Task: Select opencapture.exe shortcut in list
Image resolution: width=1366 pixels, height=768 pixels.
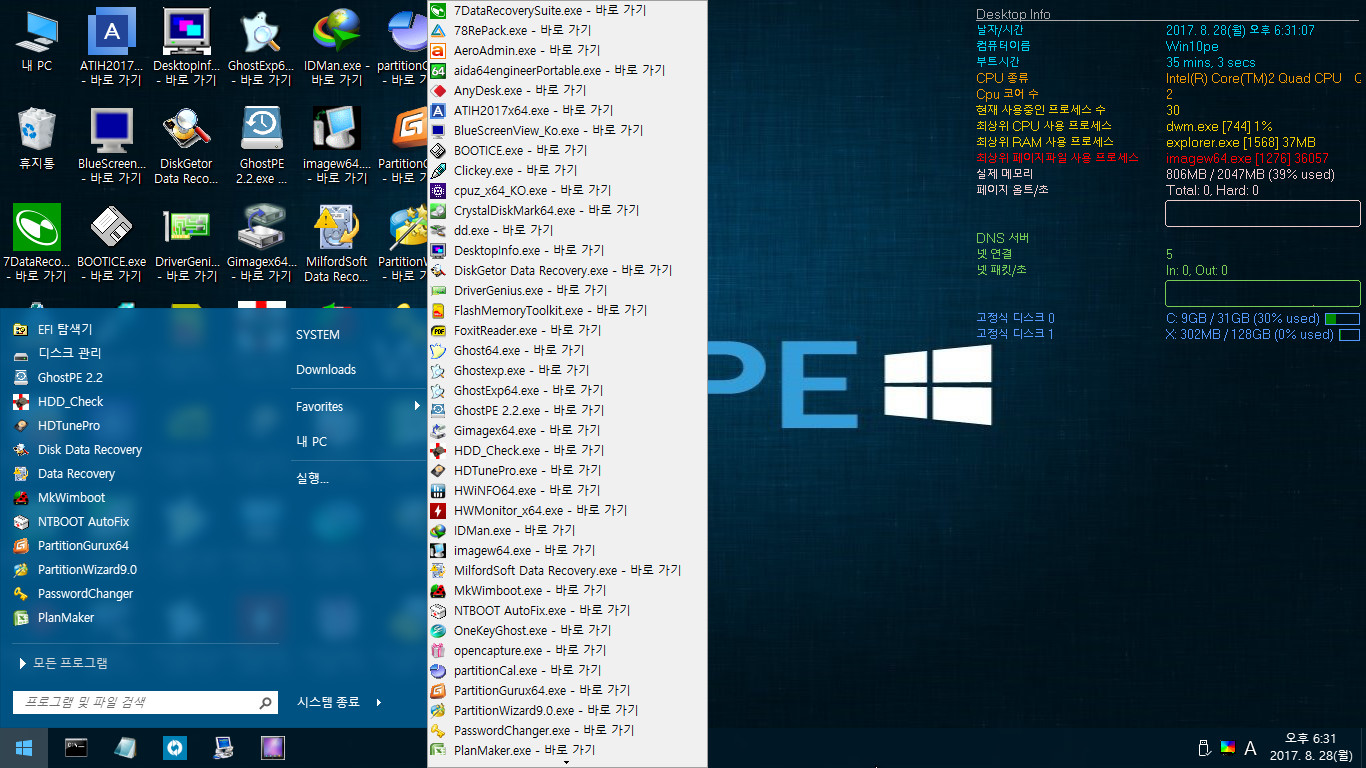Action: pyautogui.click(x=567, y=650)
